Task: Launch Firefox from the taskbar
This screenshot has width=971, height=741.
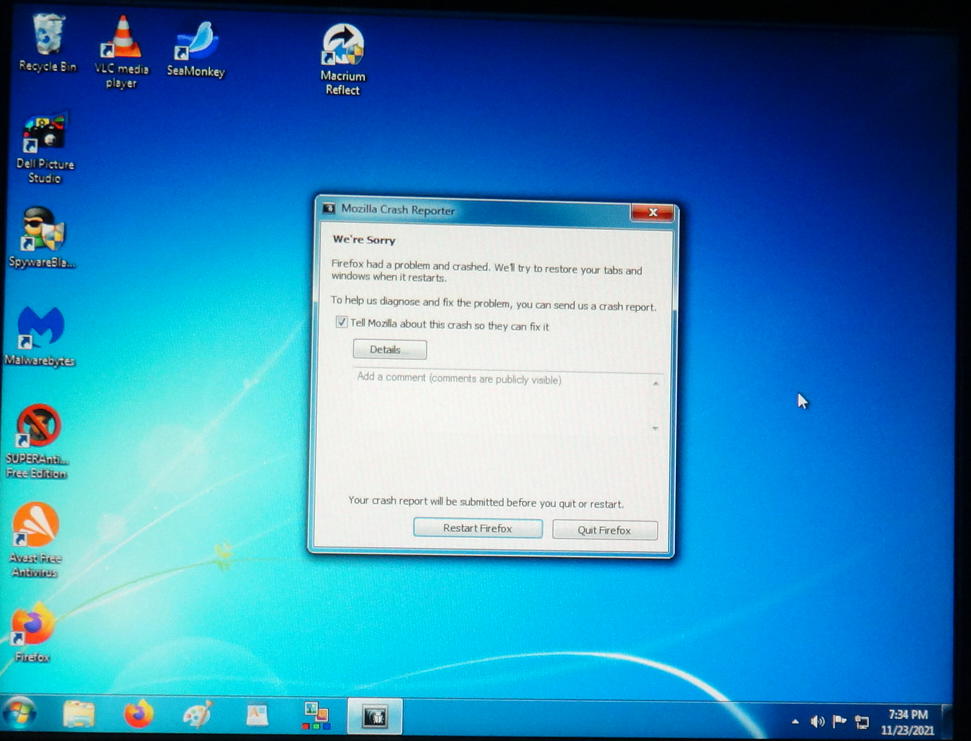Action: pyautogui.click(x=139, y=715)
